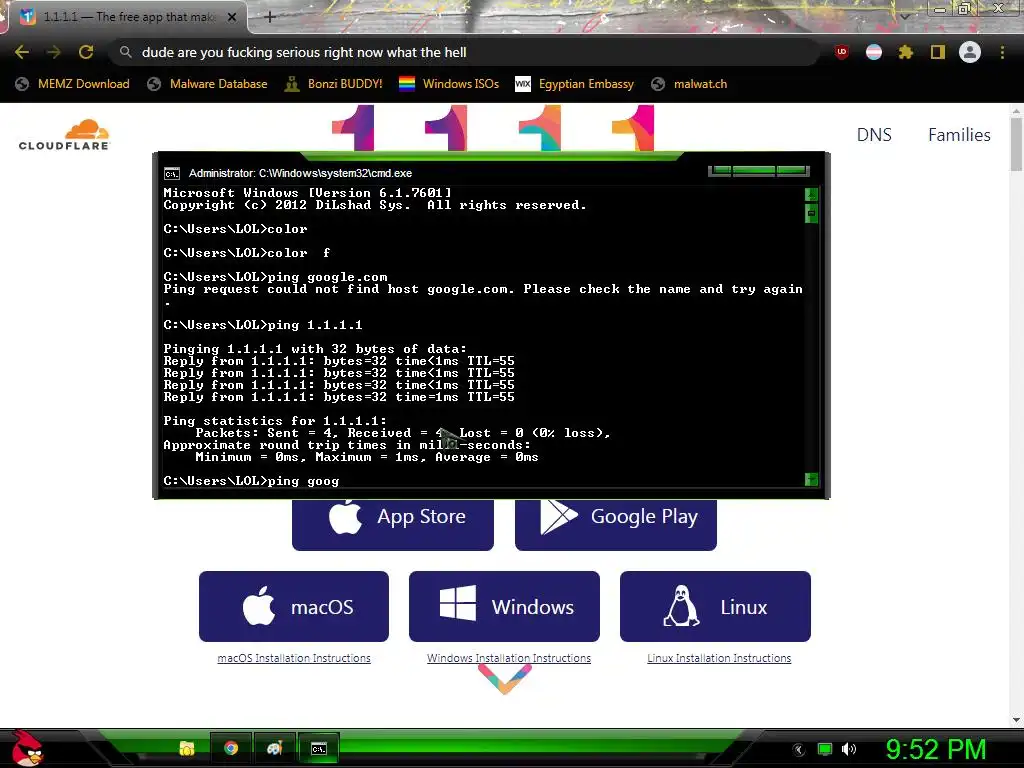Screen dimensions: 1024x768
Task: Open the malwat.ch bookmark
Action: tap(689, 84)
